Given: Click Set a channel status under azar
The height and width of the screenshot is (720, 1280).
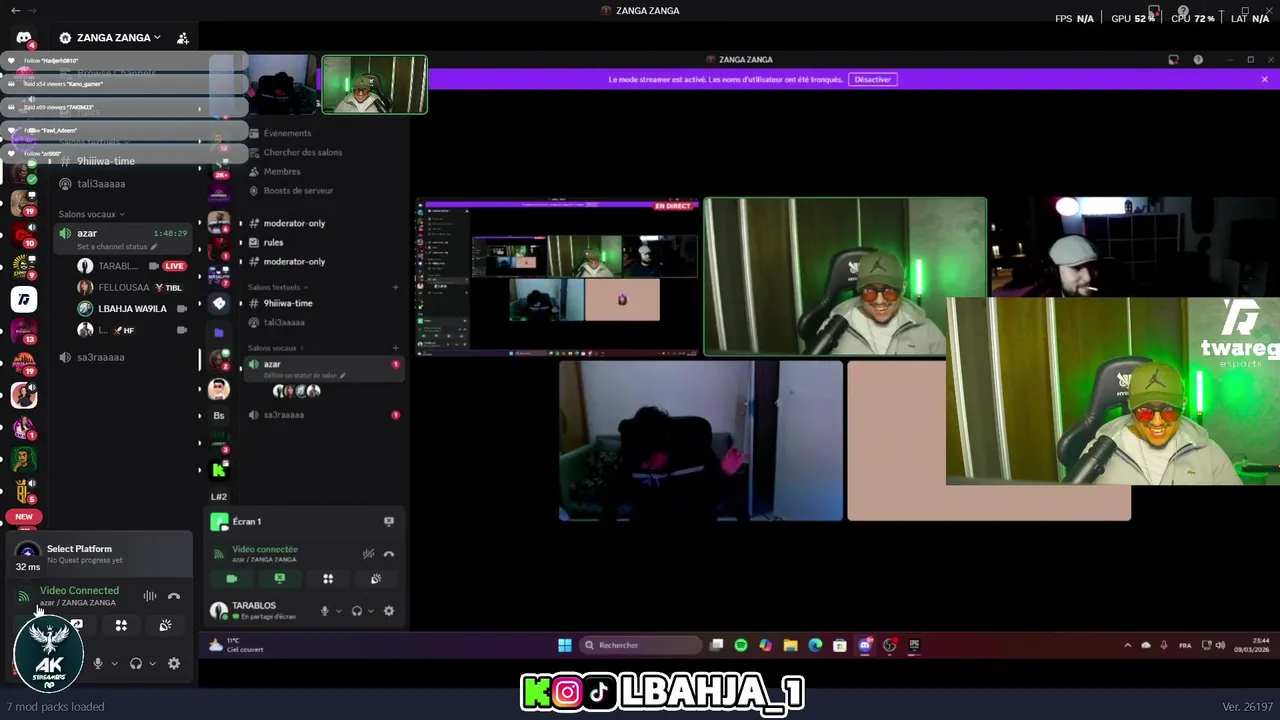Looking at the screenshot, I should pos(117,246).
